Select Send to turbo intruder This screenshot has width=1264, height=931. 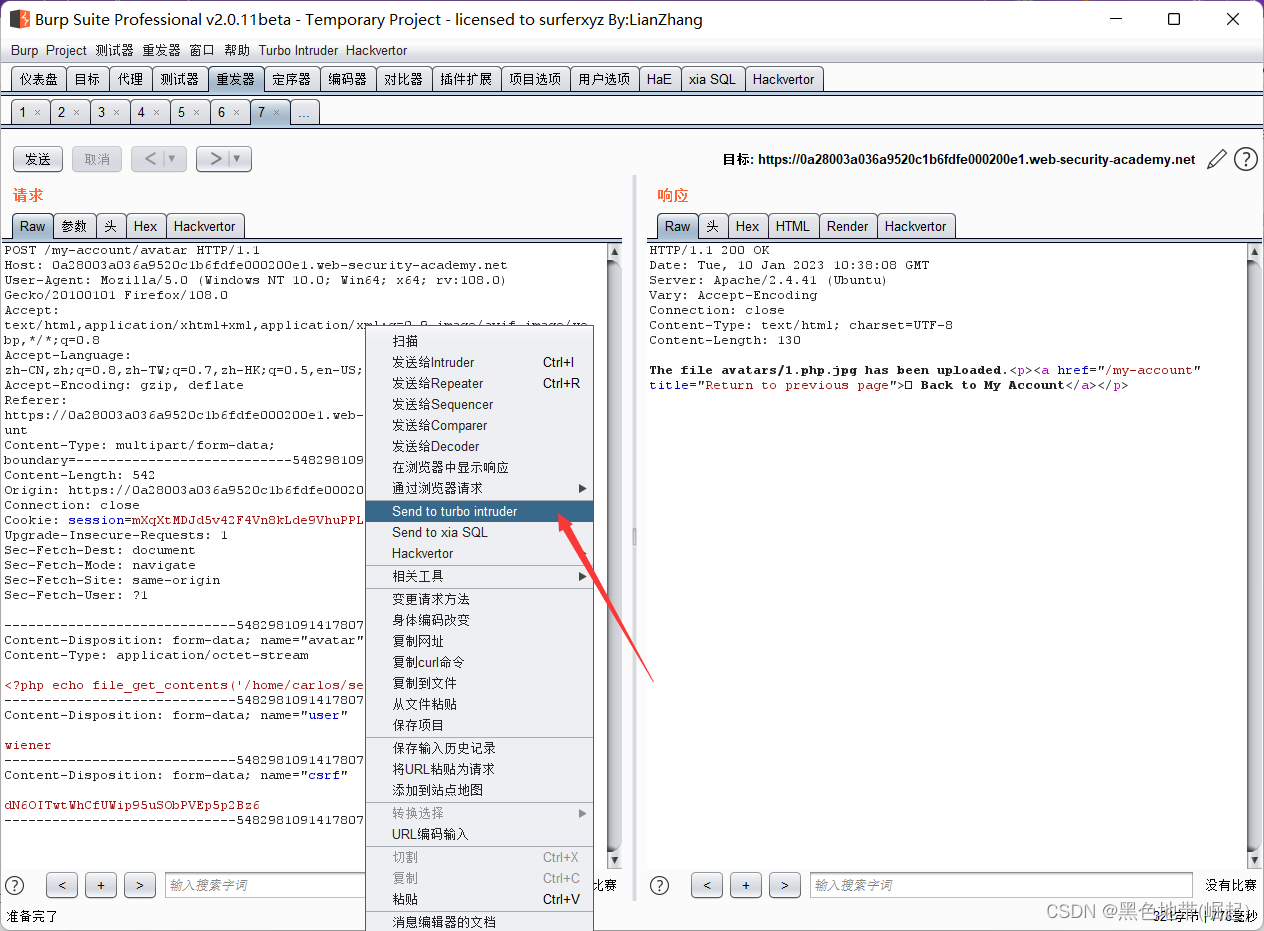[479, 511]
